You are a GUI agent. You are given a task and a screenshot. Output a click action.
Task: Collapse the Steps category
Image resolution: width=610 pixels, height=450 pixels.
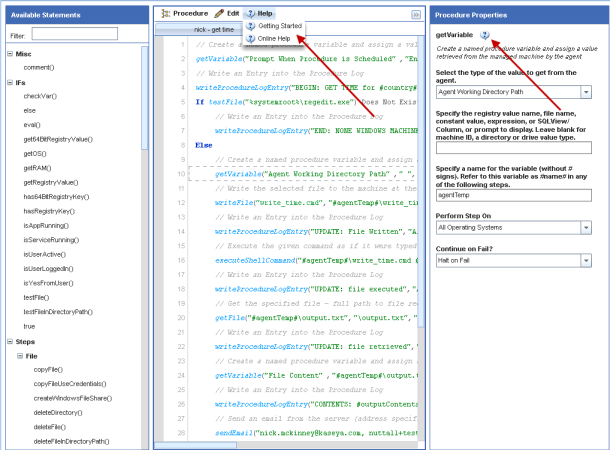[x=10, y=341]
